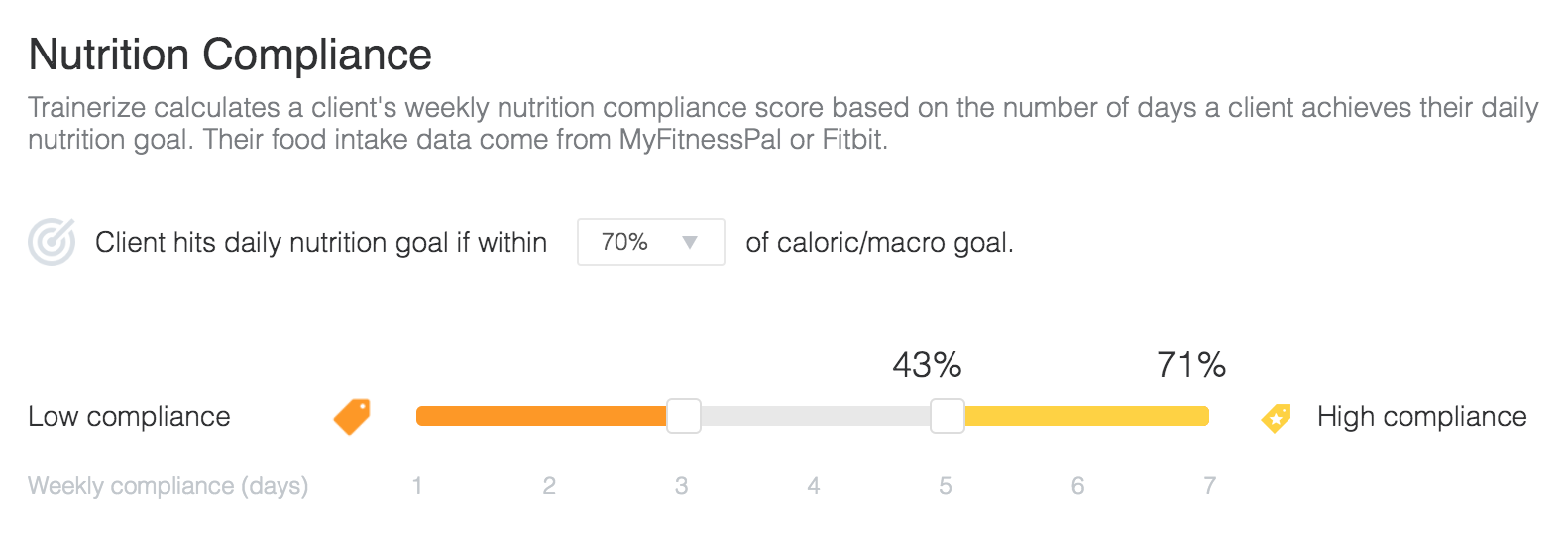
Task: Click the orange low compliance tag icon
Action: point(352,416)
